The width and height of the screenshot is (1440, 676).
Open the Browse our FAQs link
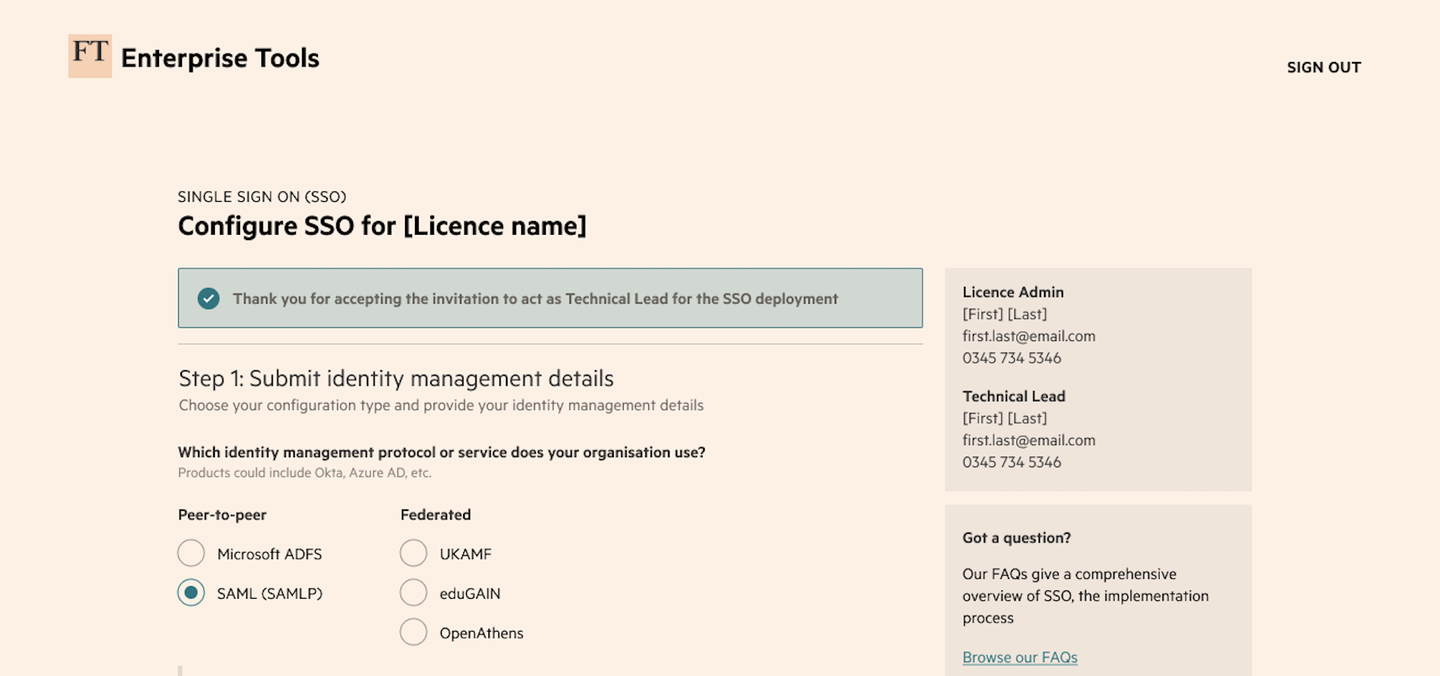coord(1019,657)
